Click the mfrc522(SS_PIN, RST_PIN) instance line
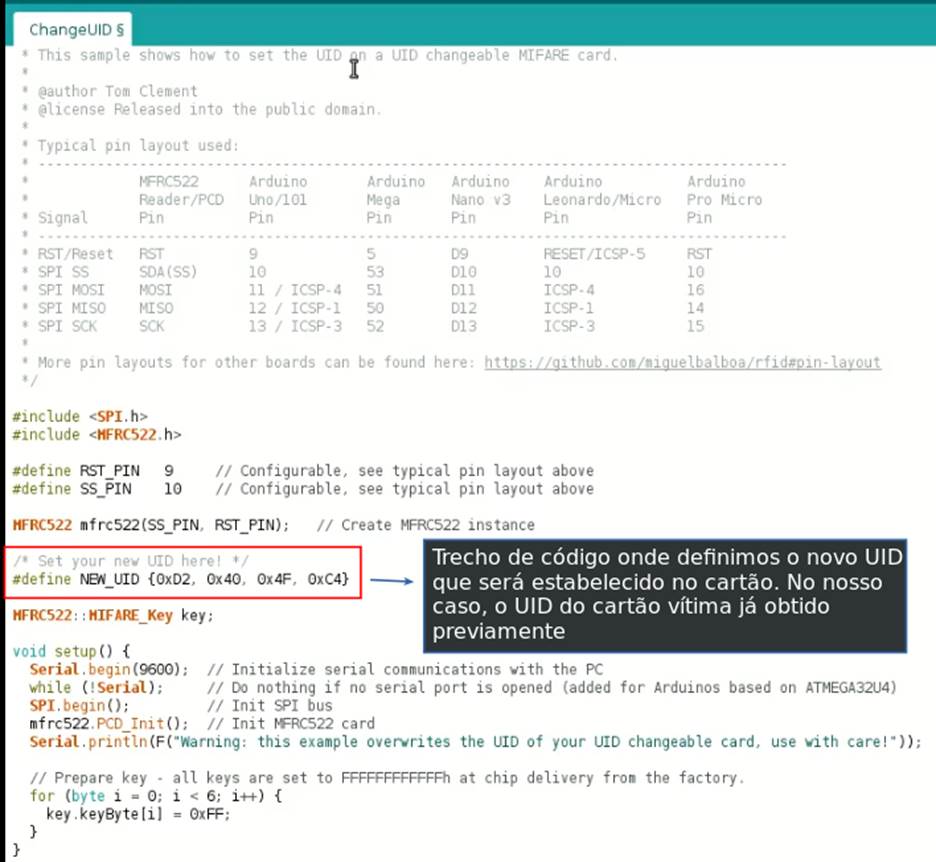 pos(150,525)
